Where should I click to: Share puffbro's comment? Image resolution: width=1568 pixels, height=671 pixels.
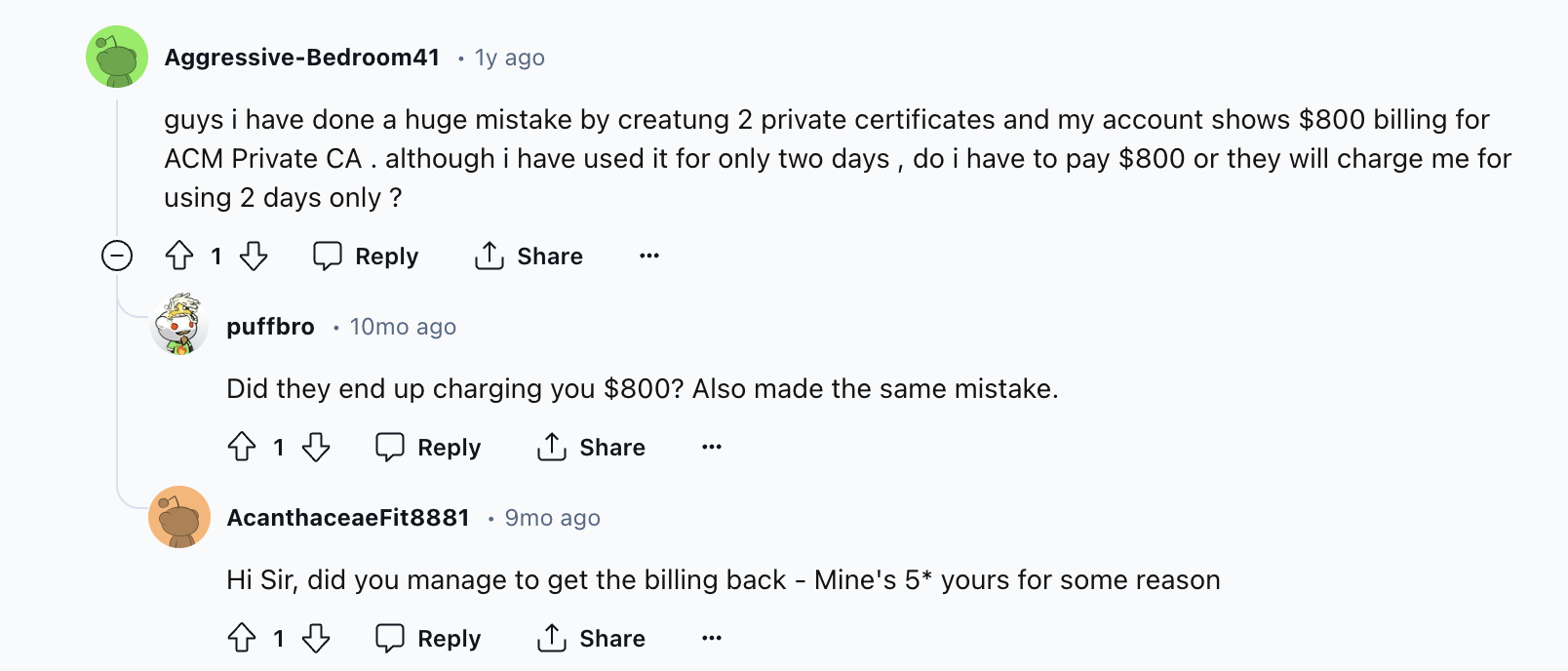(591, 448)
